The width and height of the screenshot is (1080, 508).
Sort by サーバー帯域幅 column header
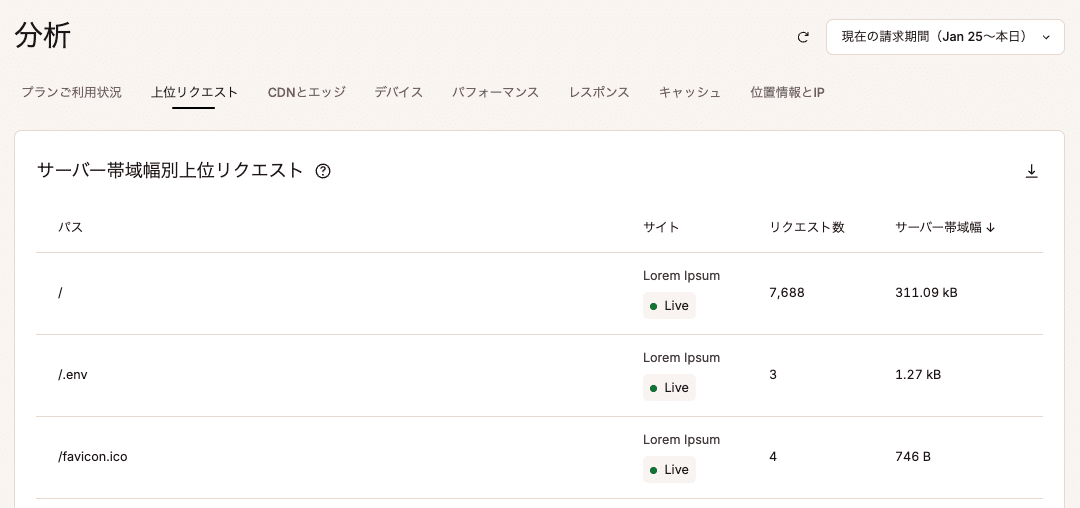click(x=945, y=227)
